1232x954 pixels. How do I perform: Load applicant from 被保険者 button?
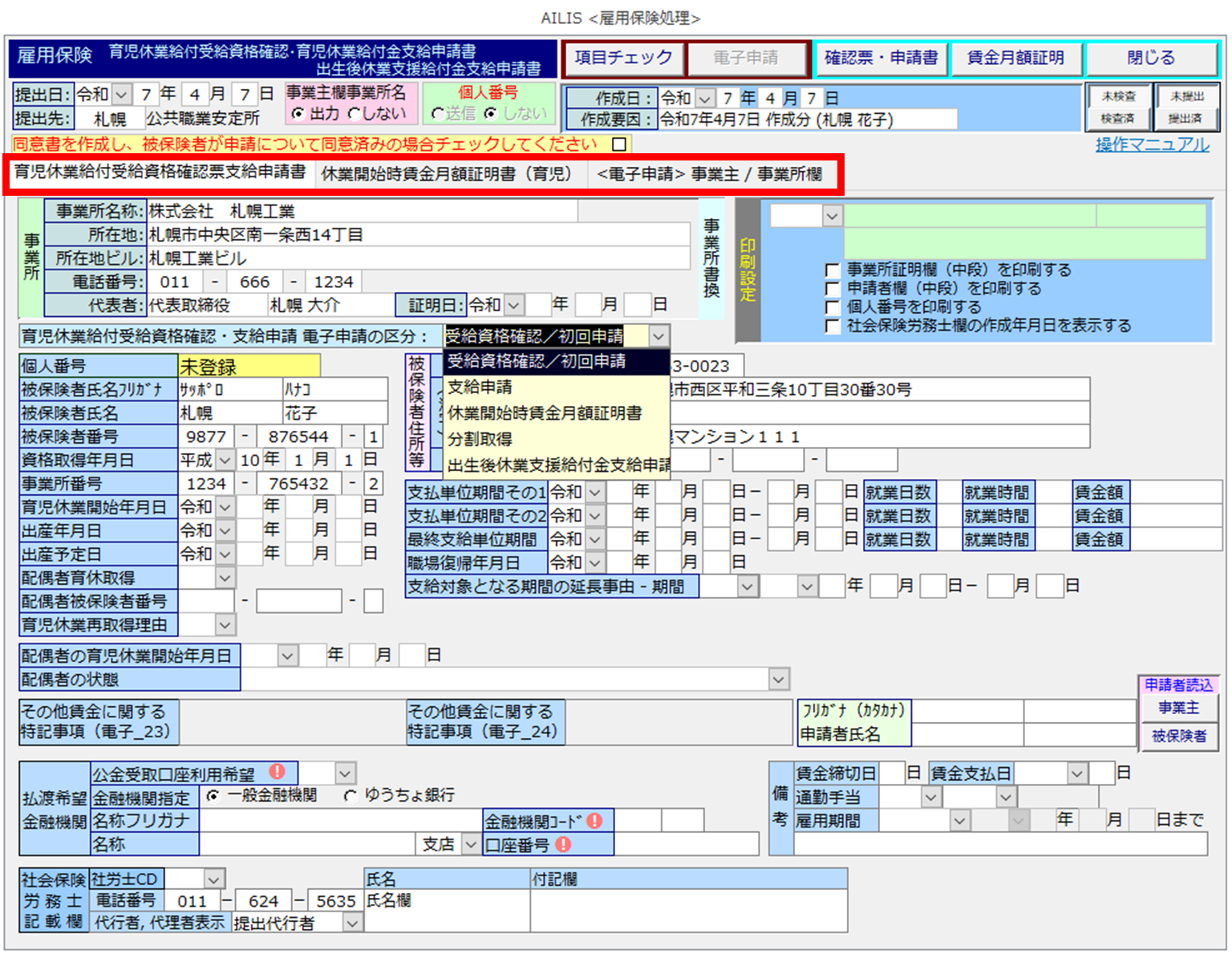pyautogui.click(x=1178, y=736)
